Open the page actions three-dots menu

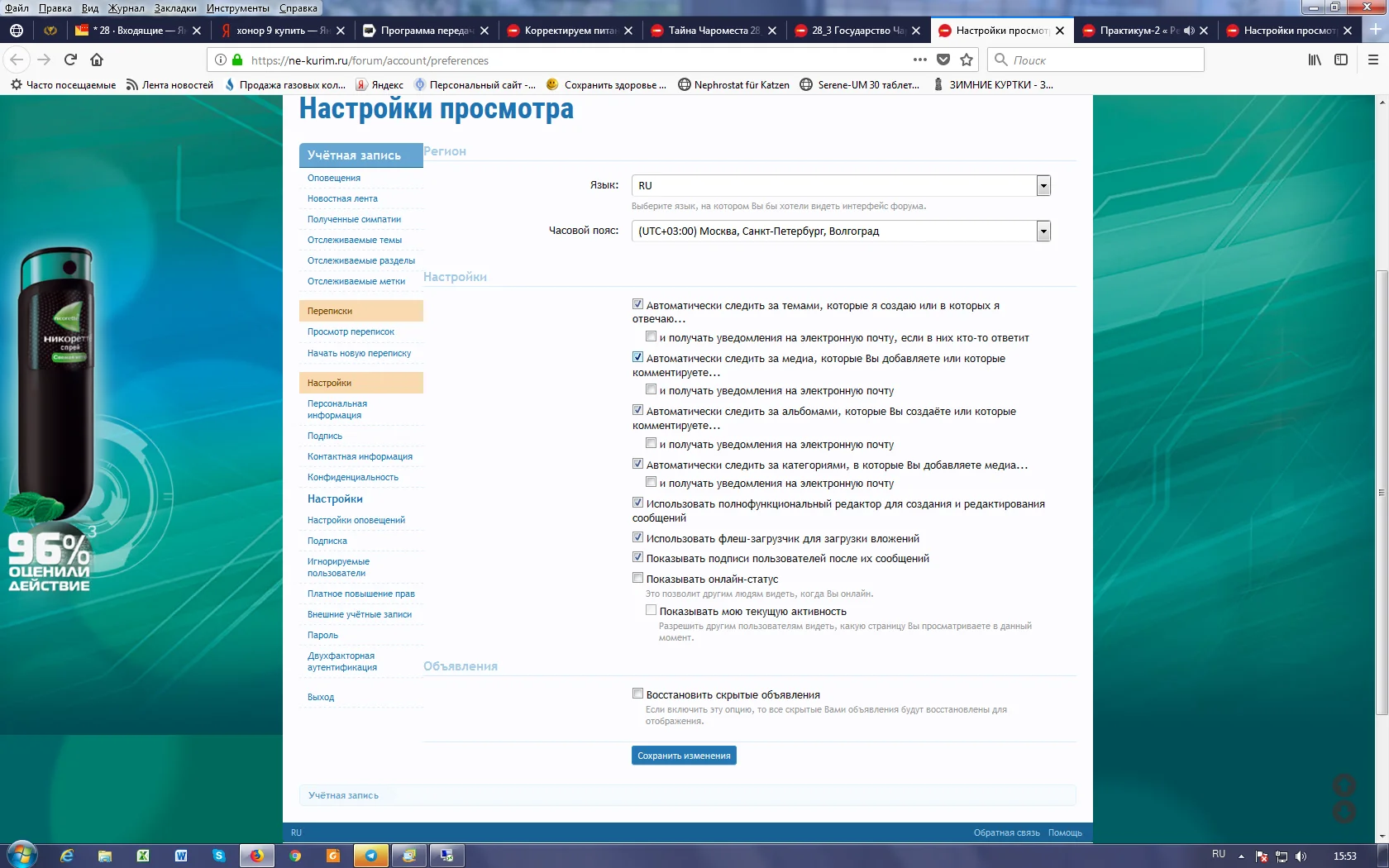(x=919, y=60)
